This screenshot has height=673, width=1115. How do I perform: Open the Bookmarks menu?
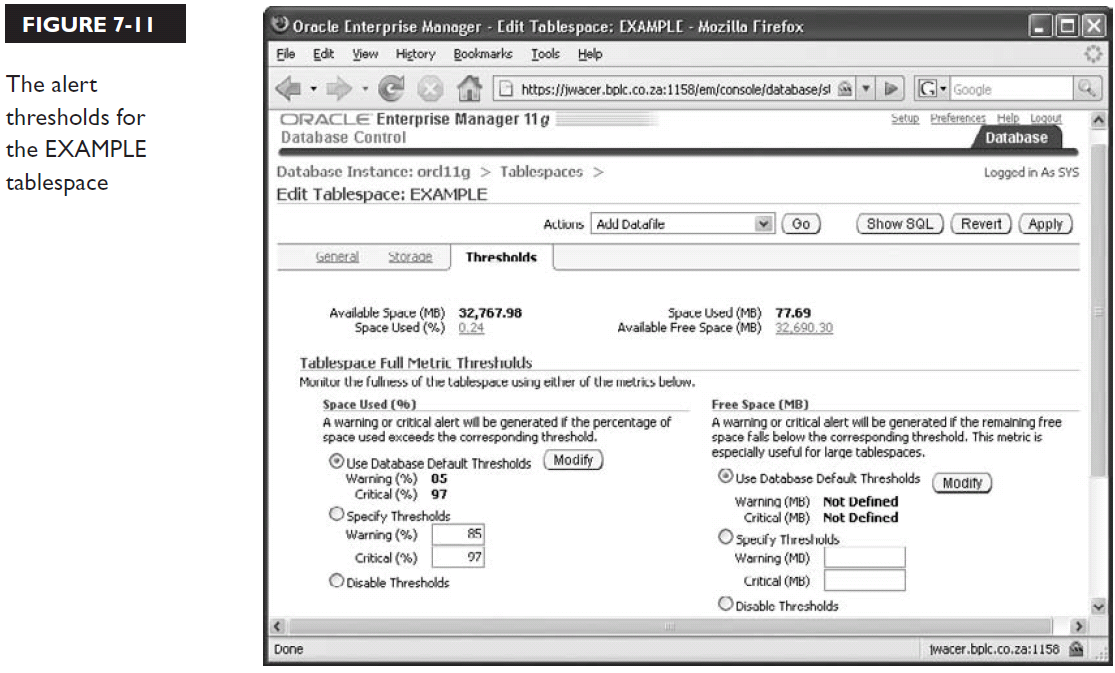click(x=482, y=54)
